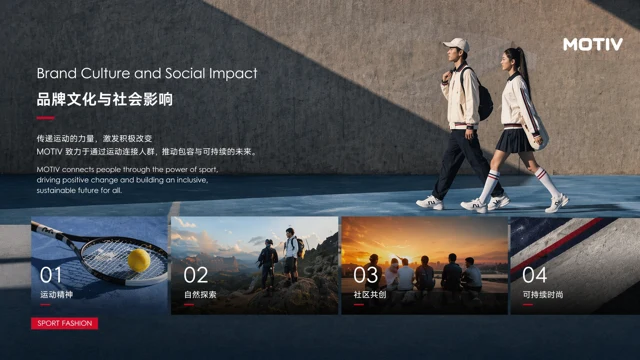Screen dimensions: 640x360
Task: Click the label 自然探索
Action: [200, 294]
